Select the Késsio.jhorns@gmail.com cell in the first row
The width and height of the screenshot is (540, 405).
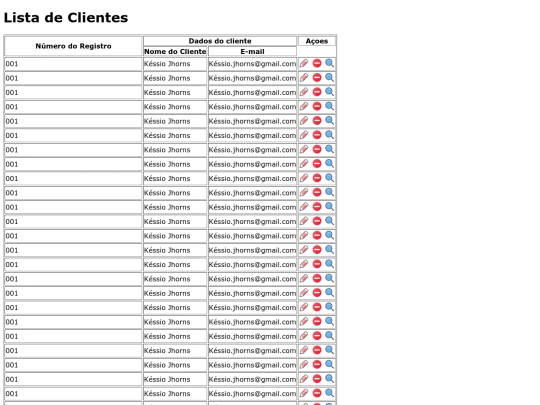click(252, 64)
